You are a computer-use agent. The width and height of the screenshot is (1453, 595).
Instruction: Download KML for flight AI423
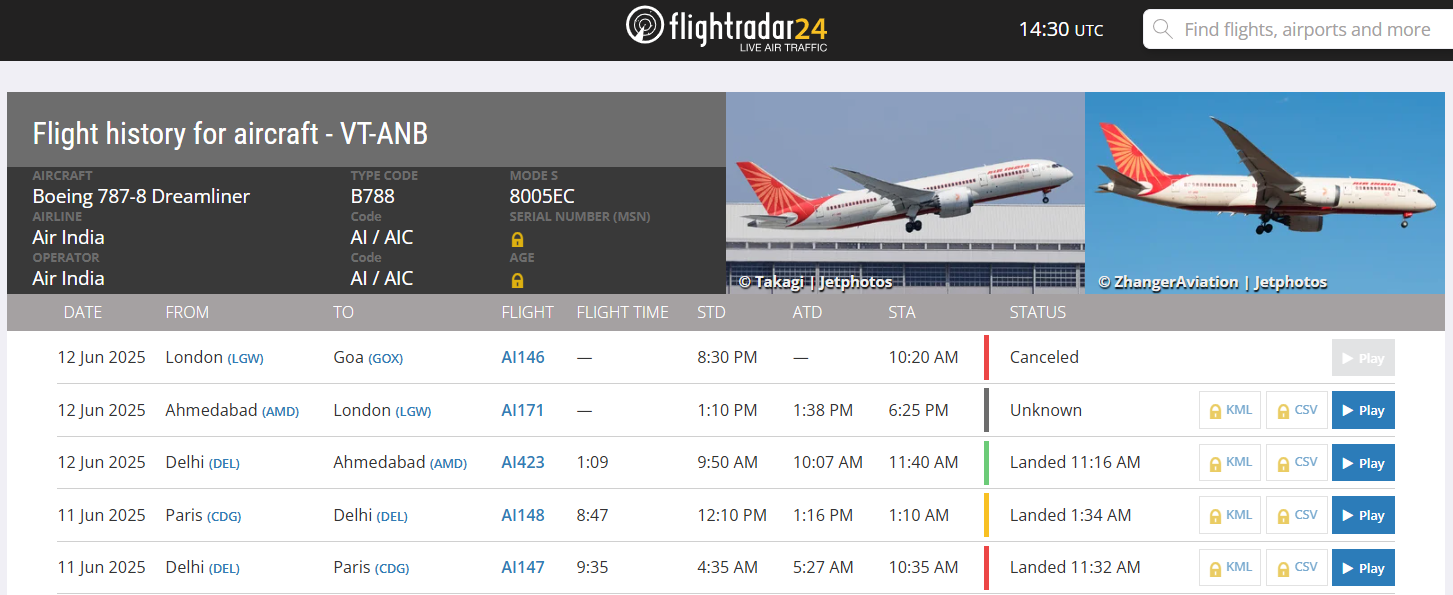pyautogui.click(x=1229, y=463)
